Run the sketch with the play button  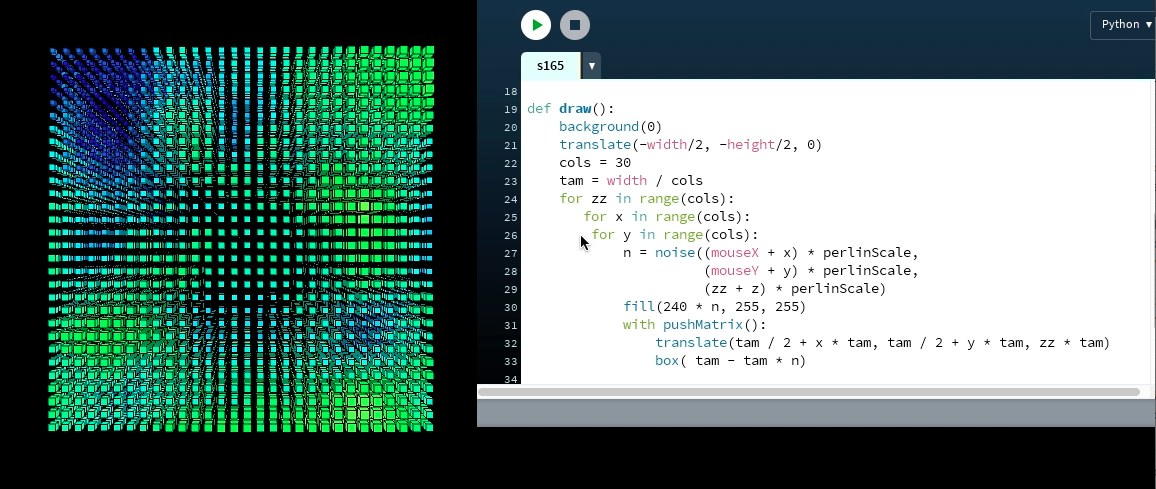pyautogui.click(x=536, y=25)
